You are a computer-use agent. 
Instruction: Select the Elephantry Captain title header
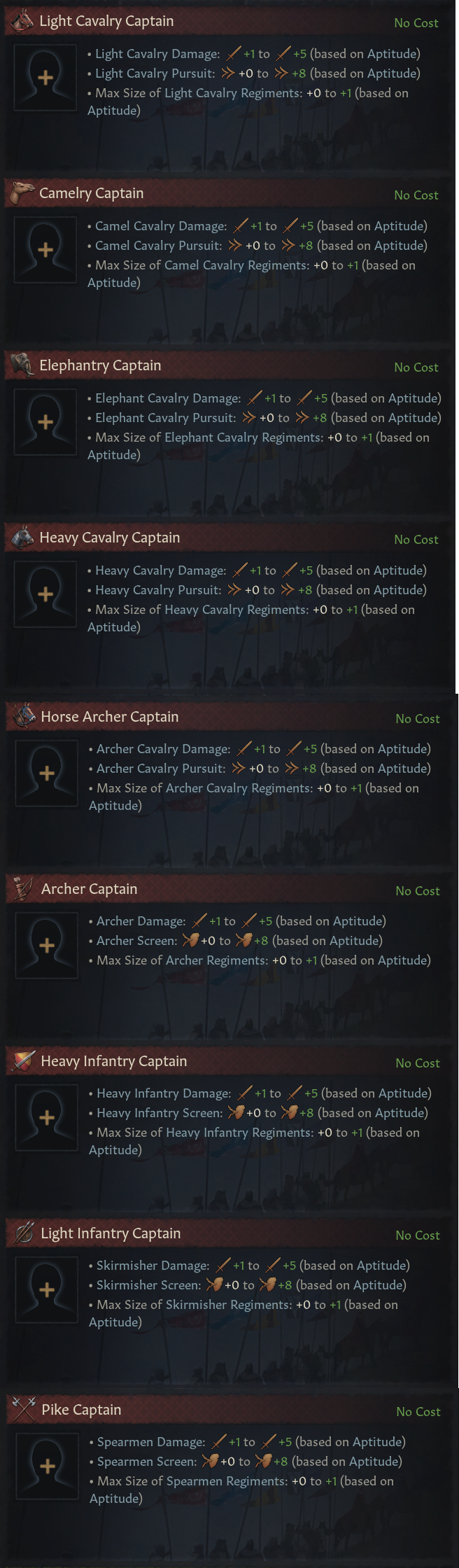click(100, 365)
